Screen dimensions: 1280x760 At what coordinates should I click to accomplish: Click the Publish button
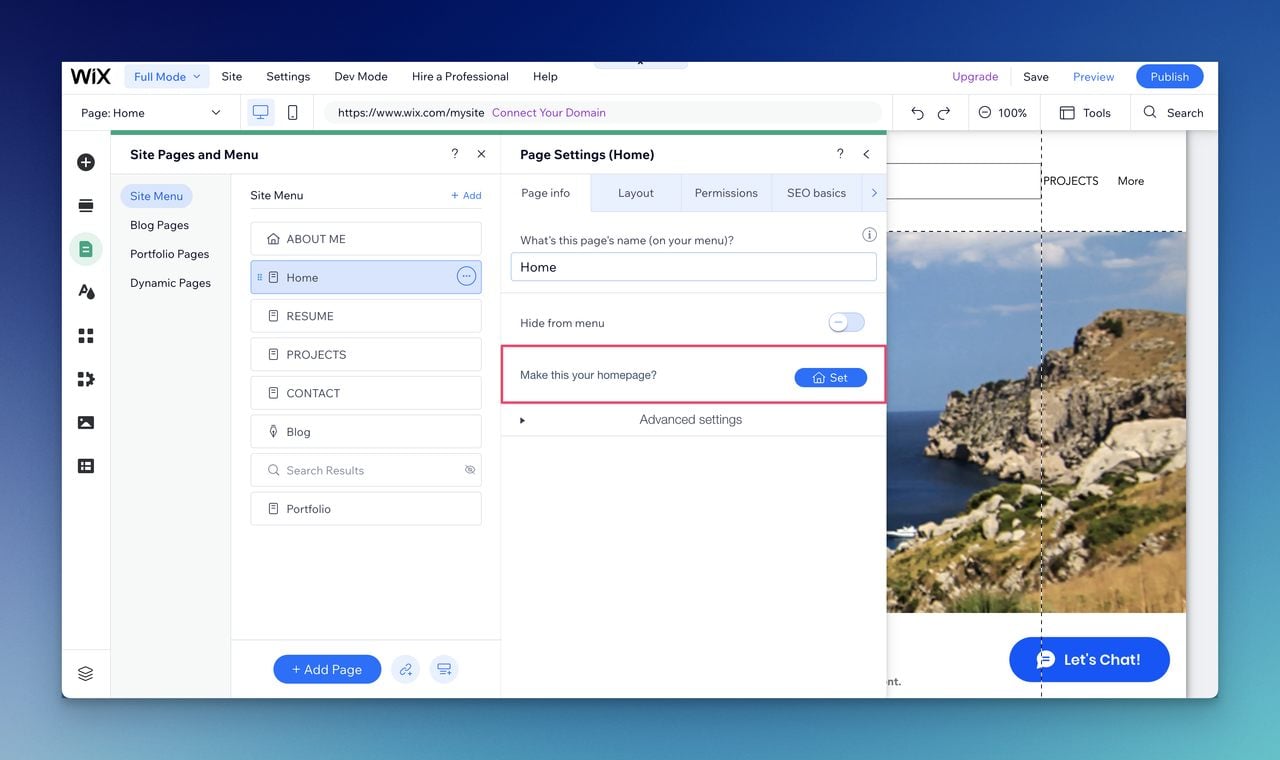click(1170, 77)
